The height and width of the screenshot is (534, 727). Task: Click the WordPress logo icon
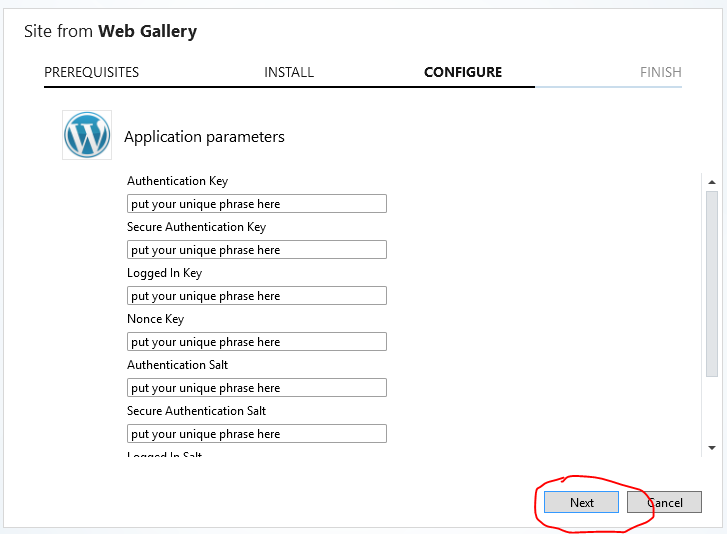point(87,135)
